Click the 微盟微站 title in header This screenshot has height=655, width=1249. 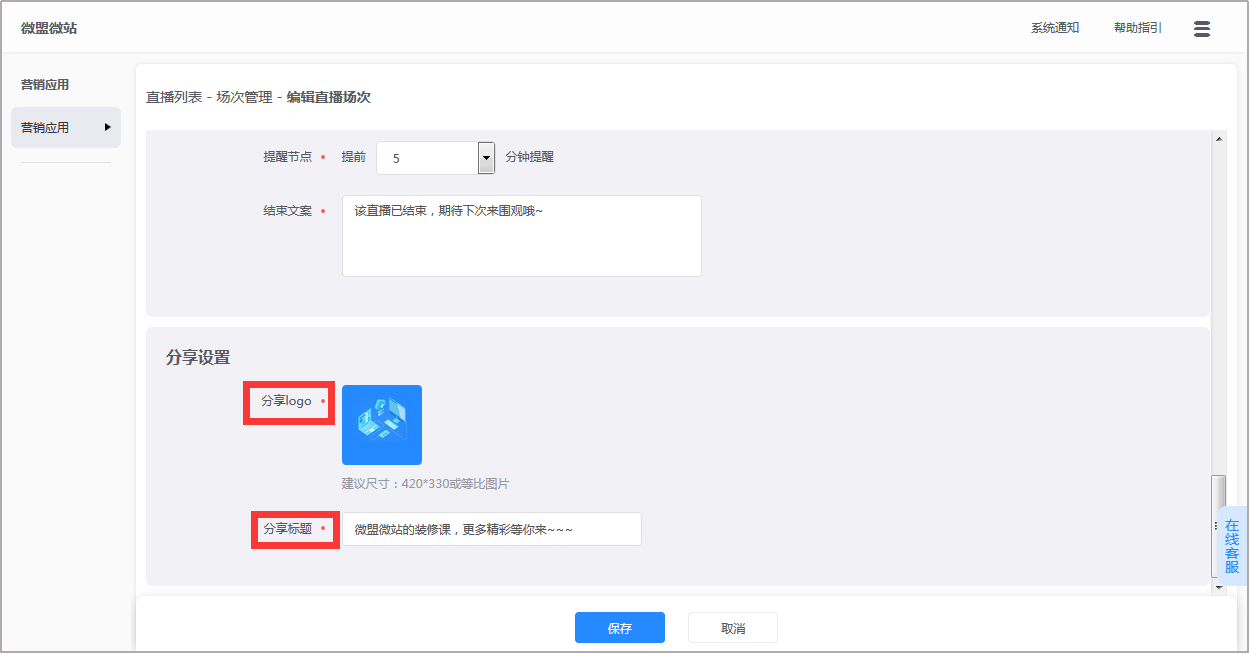[49, 28]
